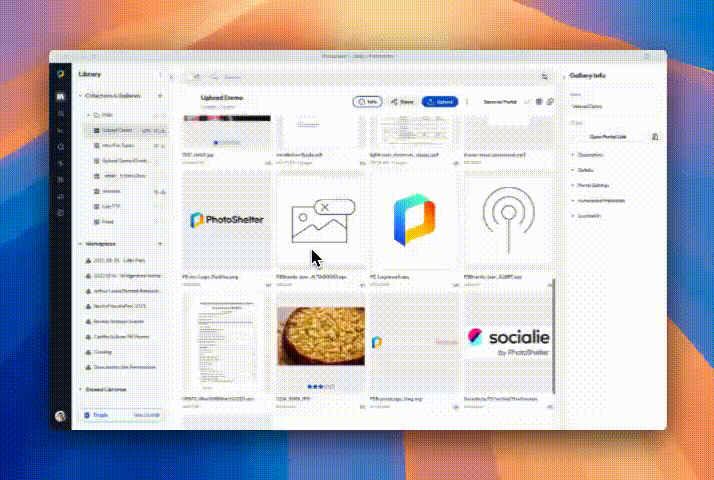Add a new Workspace with the plus icon
Image resolution: width=714 pixels, height=480 pixels.
click(x=160, y=244)
